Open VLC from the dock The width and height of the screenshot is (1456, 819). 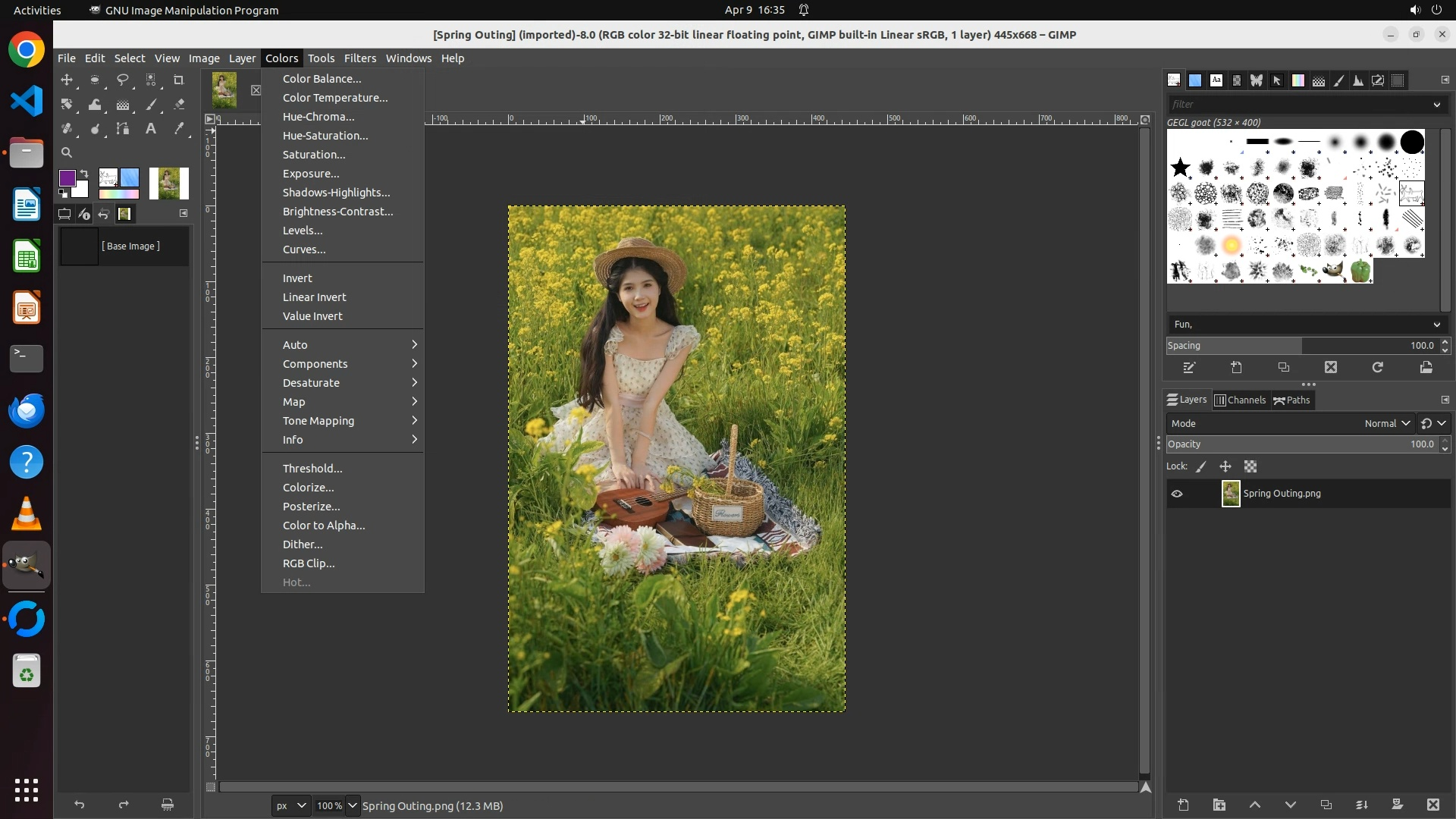click(x=27, y=513)
